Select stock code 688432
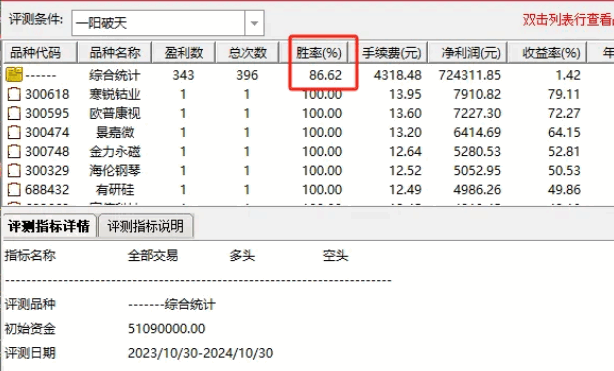This screenshot has height=371, width=614. point(47,190)
